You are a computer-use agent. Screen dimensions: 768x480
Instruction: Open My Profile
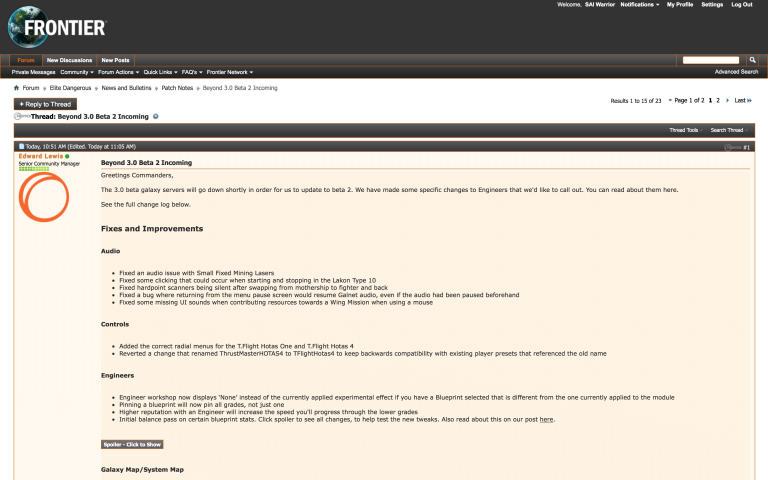(680, 4)
